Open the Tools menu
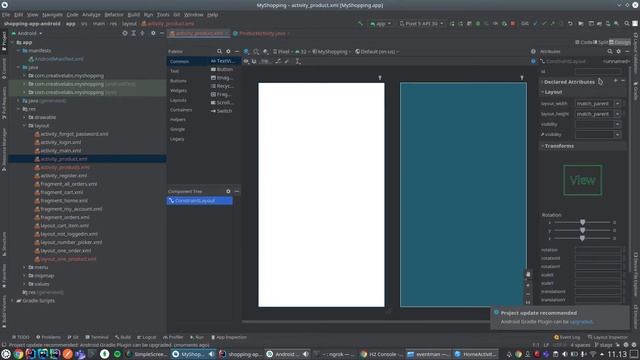This screenshot has width=640, height=360. click(163, 15)
